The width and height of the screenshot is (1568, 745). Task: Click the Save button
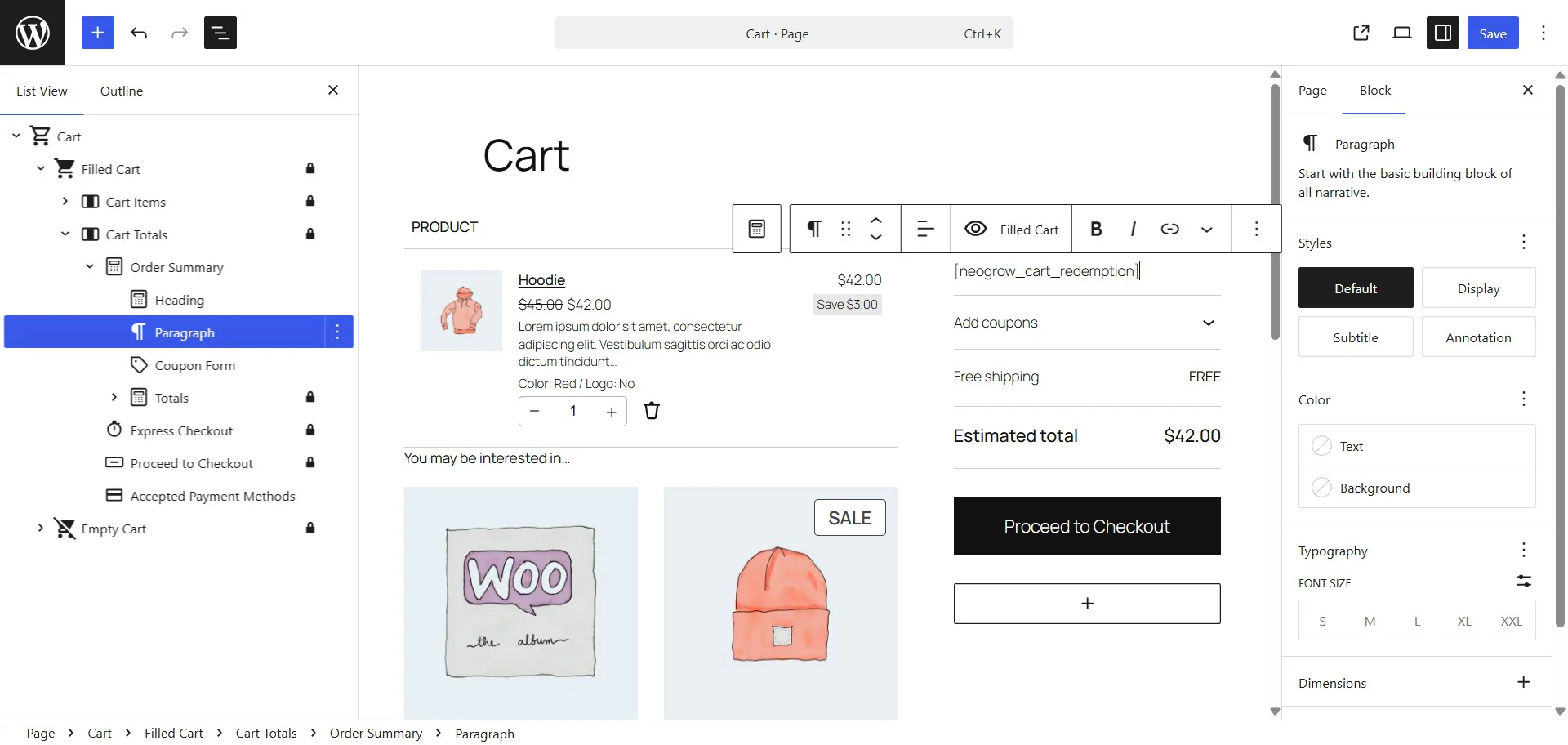1493,33
